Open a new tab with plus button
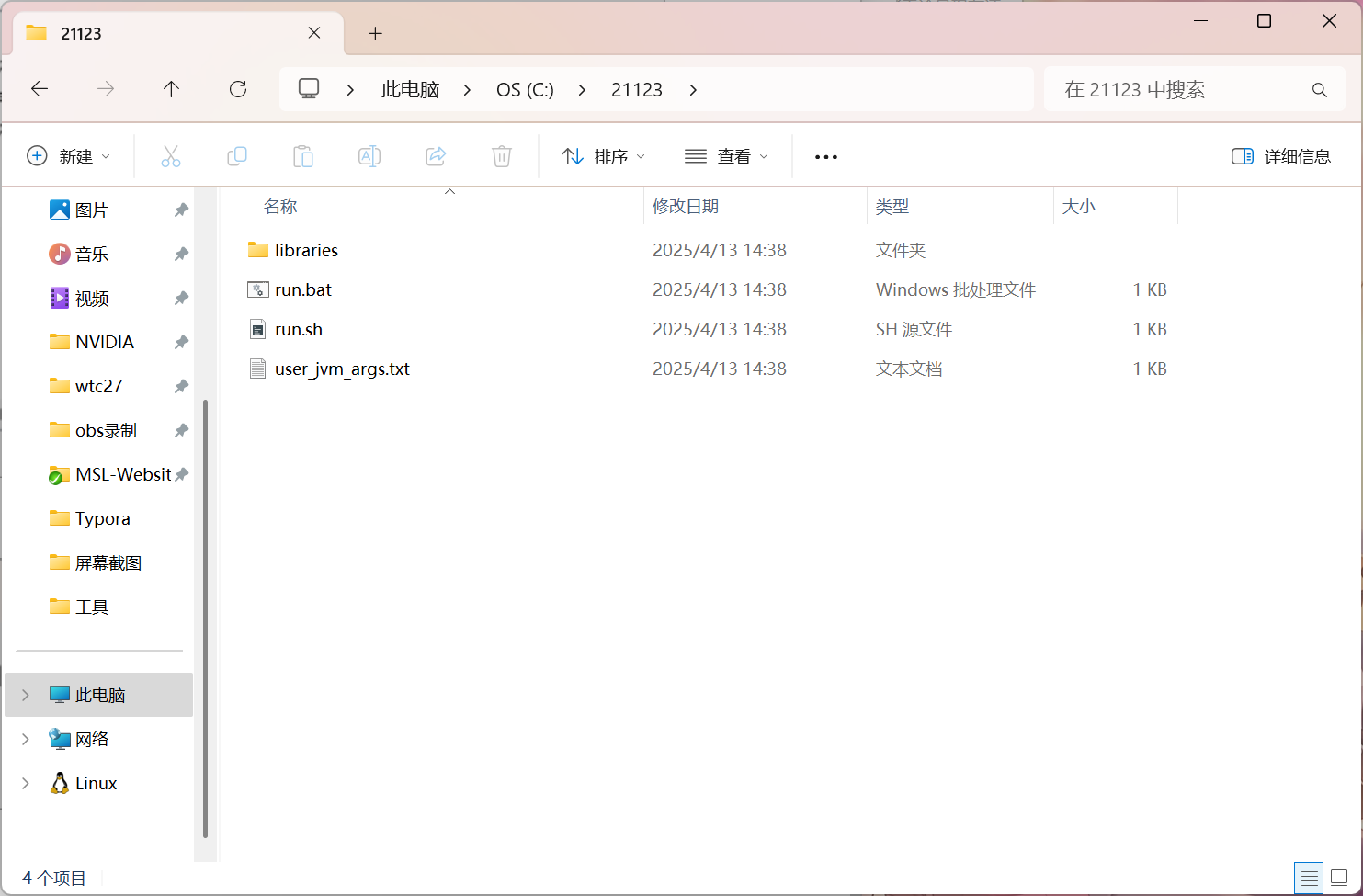 click(375, 34)
